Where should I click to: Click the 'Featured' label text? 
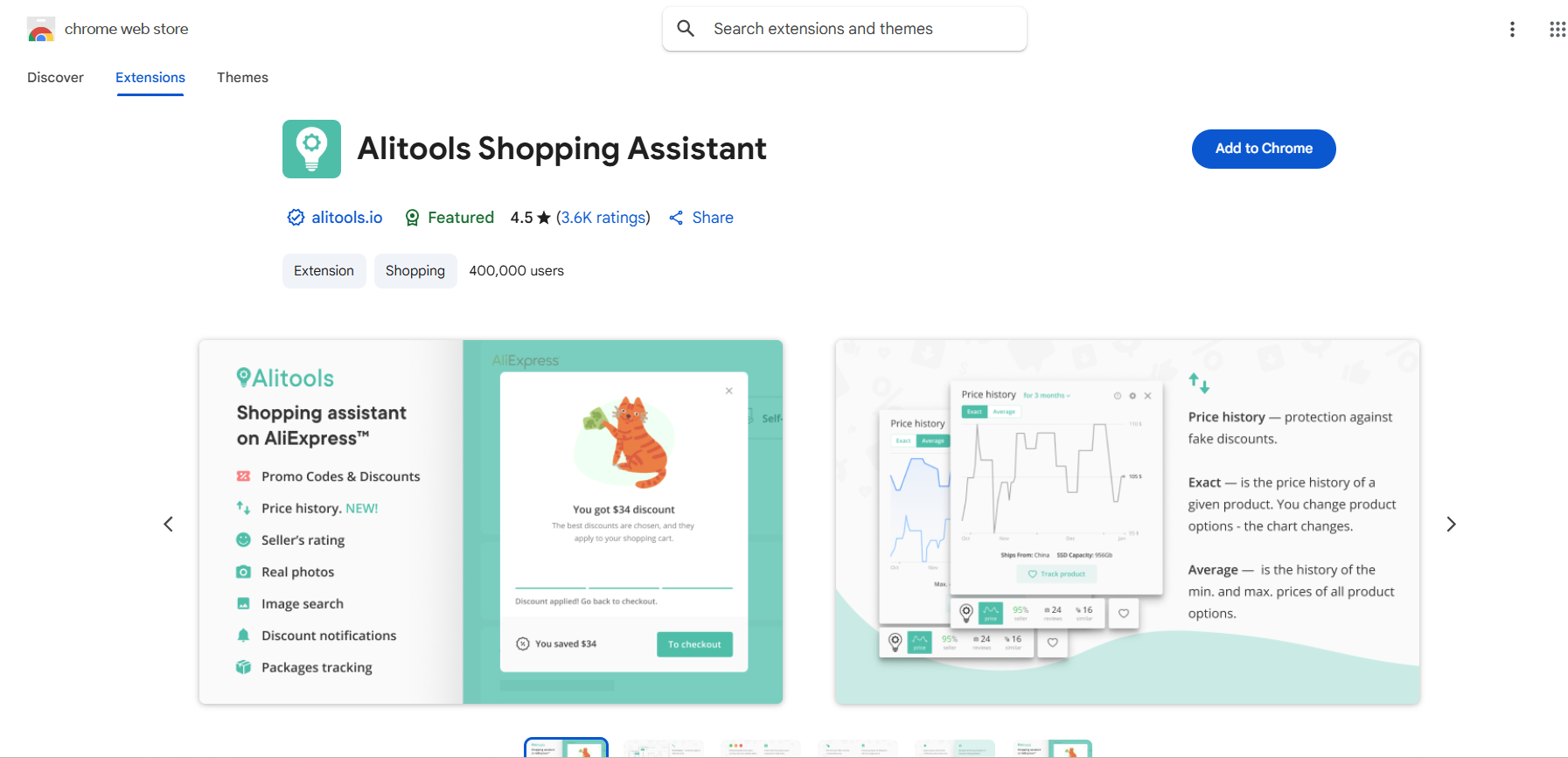pyautogui.click(x=461, y=218)
